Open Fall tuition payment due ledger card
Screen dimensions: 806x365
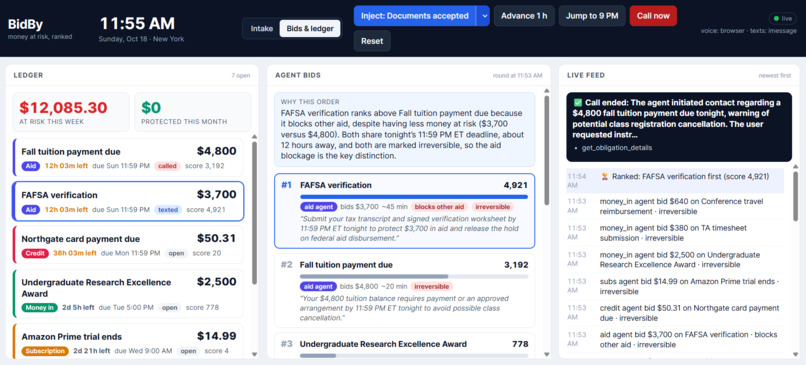coord(127,157)
